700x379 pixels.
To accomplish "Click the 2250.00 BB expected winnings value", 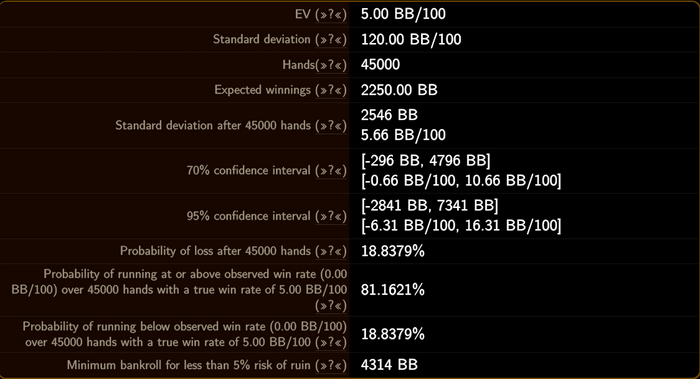I will tap(399, 90).
